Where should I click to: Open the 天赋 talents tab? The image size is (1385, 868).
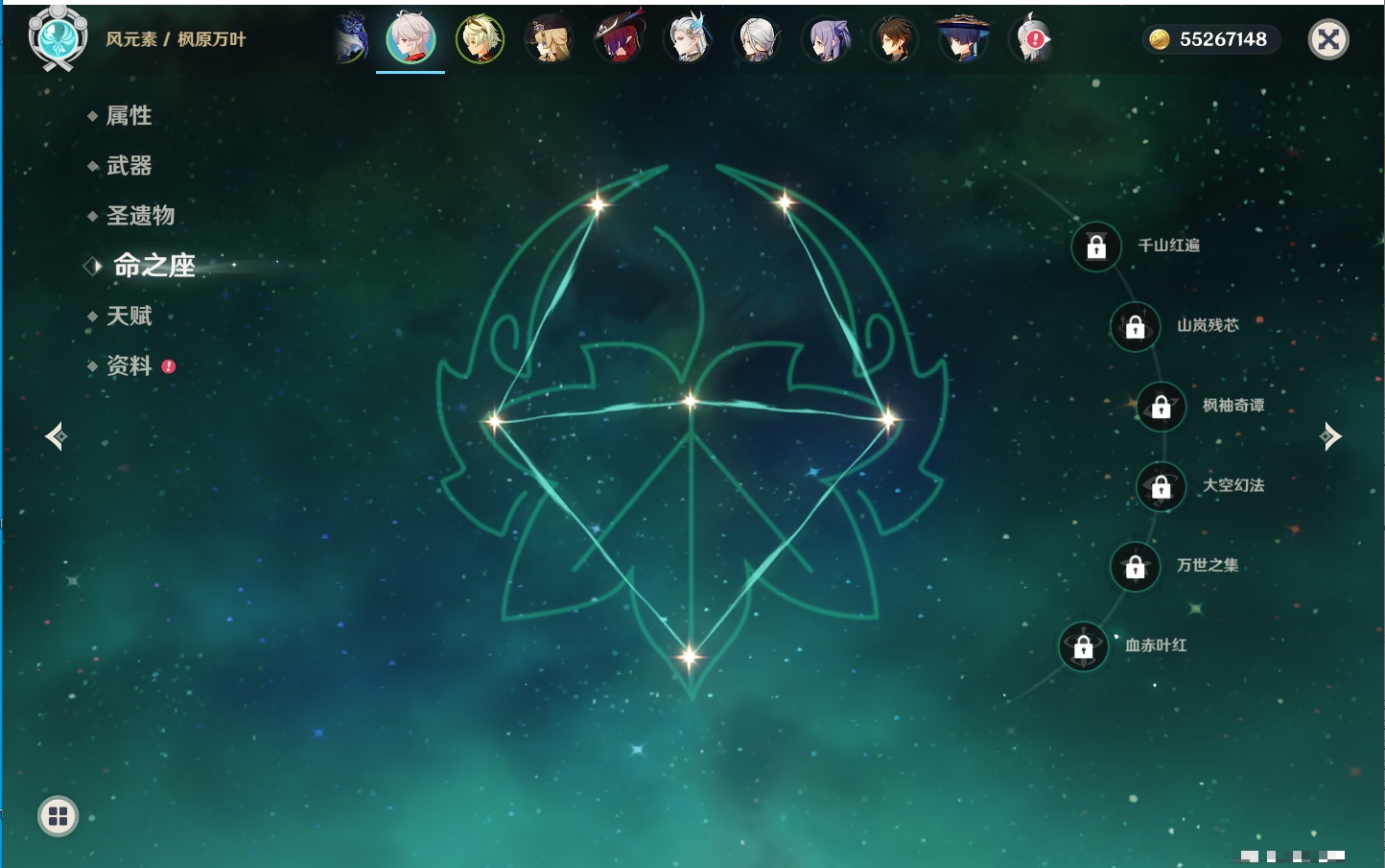129,316
